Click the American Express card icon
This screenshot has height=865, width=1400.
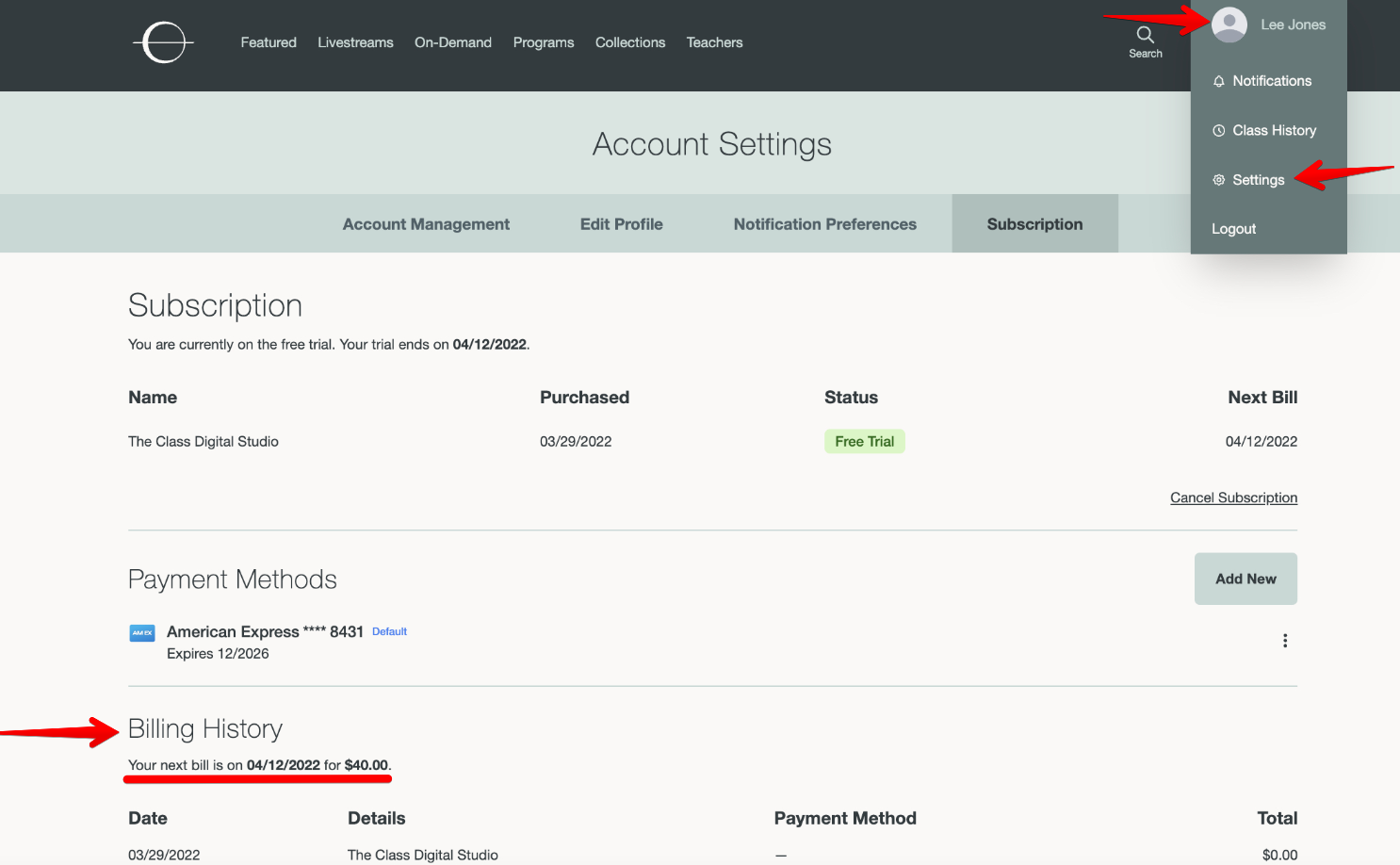coord(142,633)
